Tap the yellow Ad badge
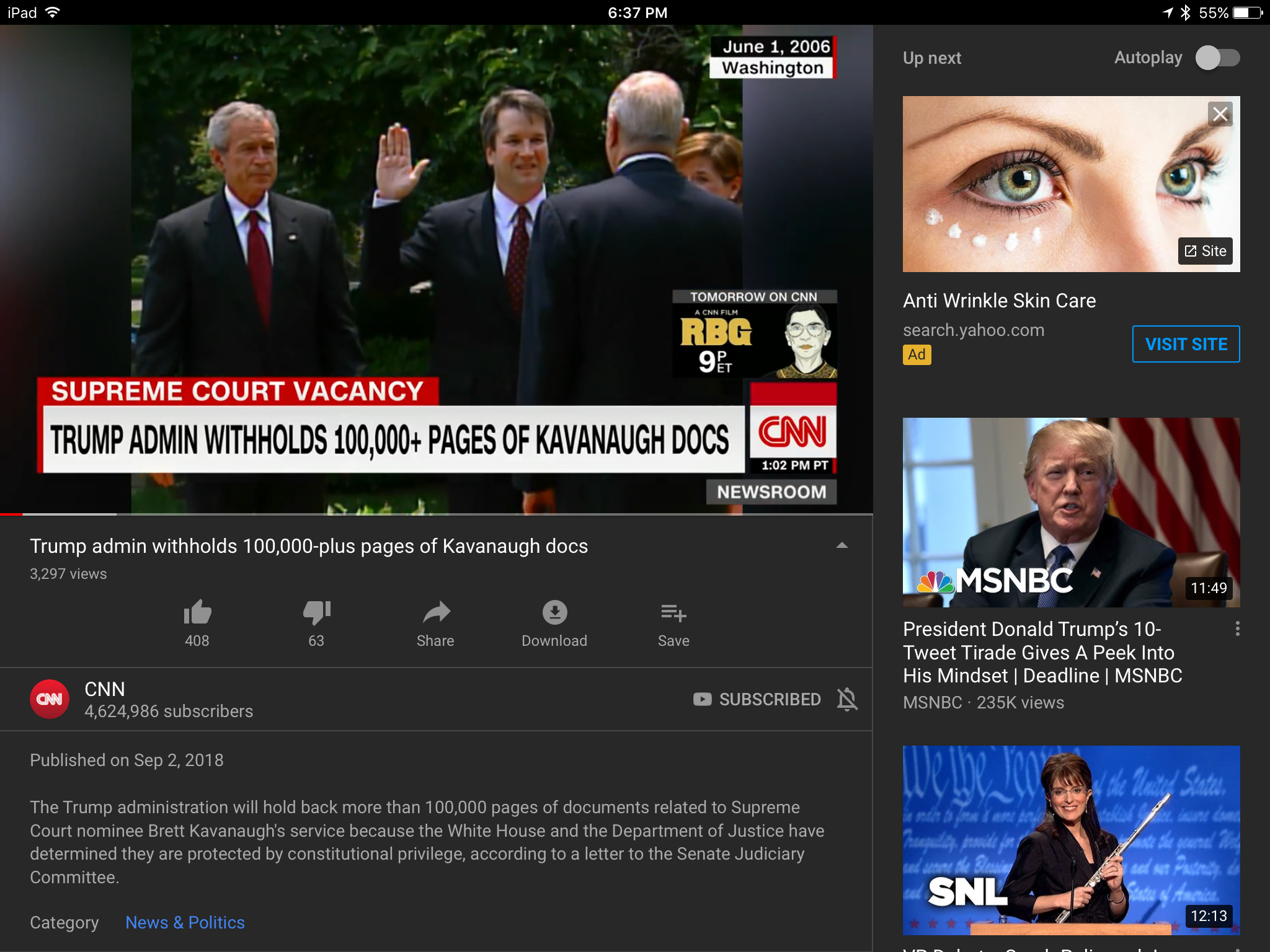1270x952 pixels. [917, 355]
